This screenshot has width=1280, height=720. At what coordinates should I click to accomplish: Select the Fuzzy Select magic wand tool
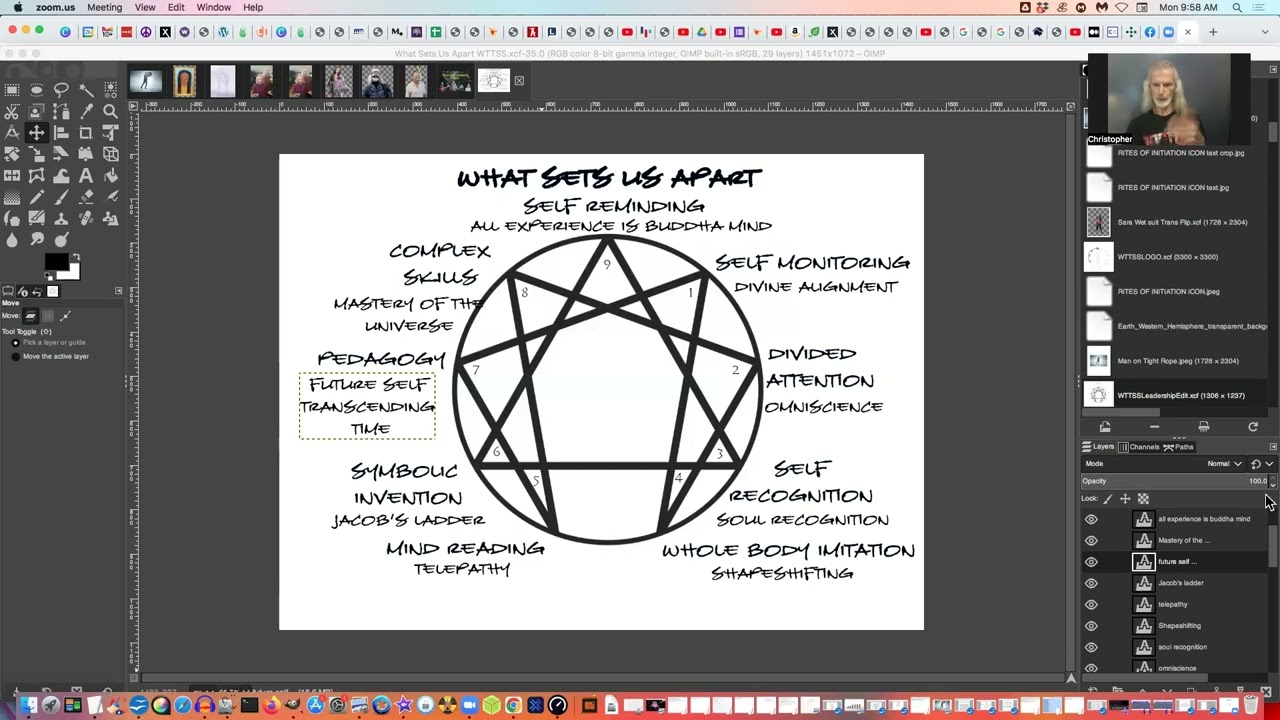(86, 89)
